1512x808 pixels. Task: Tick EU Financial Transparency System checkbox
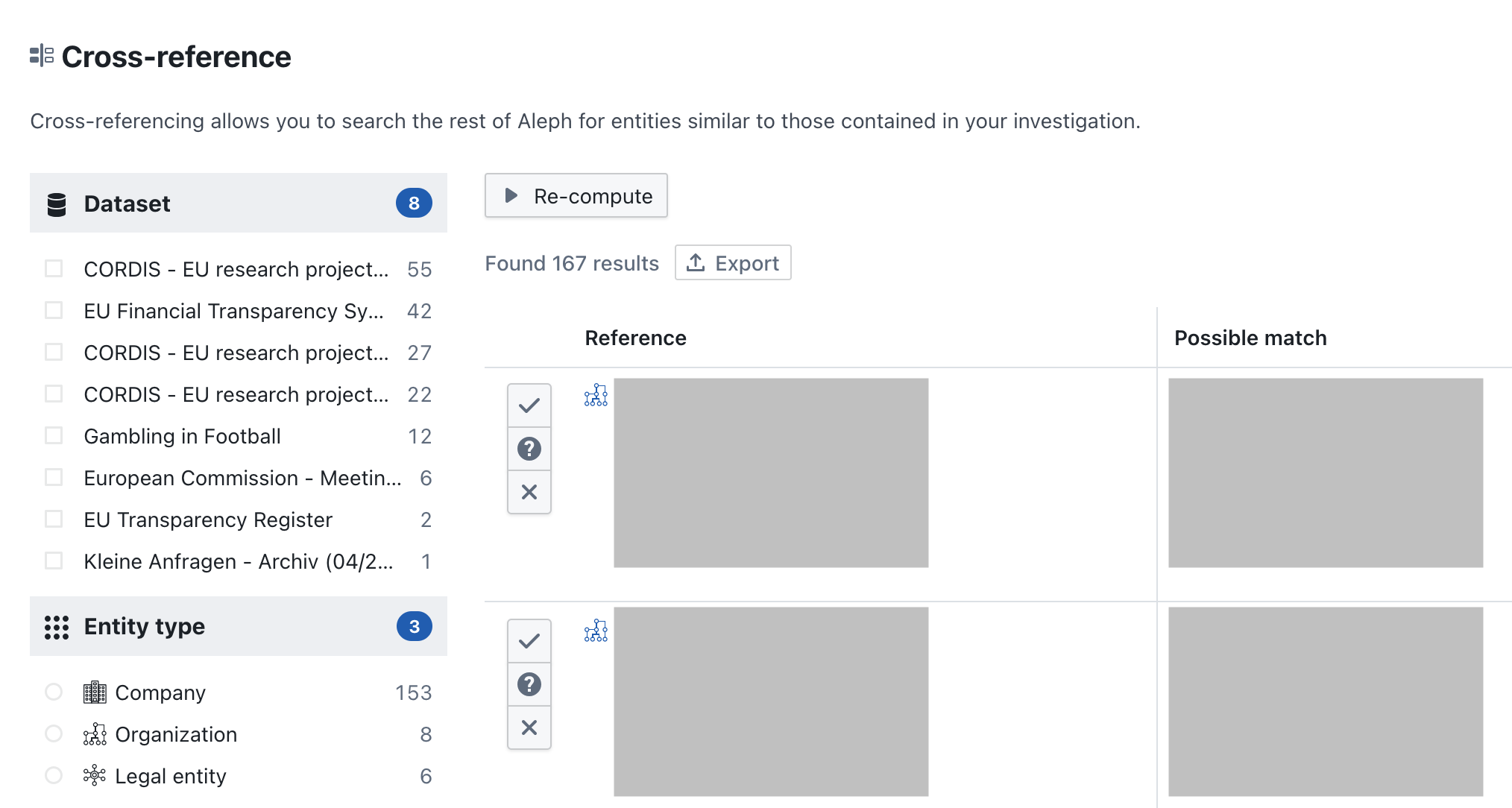pyautogui.click(x=54, y=310)
